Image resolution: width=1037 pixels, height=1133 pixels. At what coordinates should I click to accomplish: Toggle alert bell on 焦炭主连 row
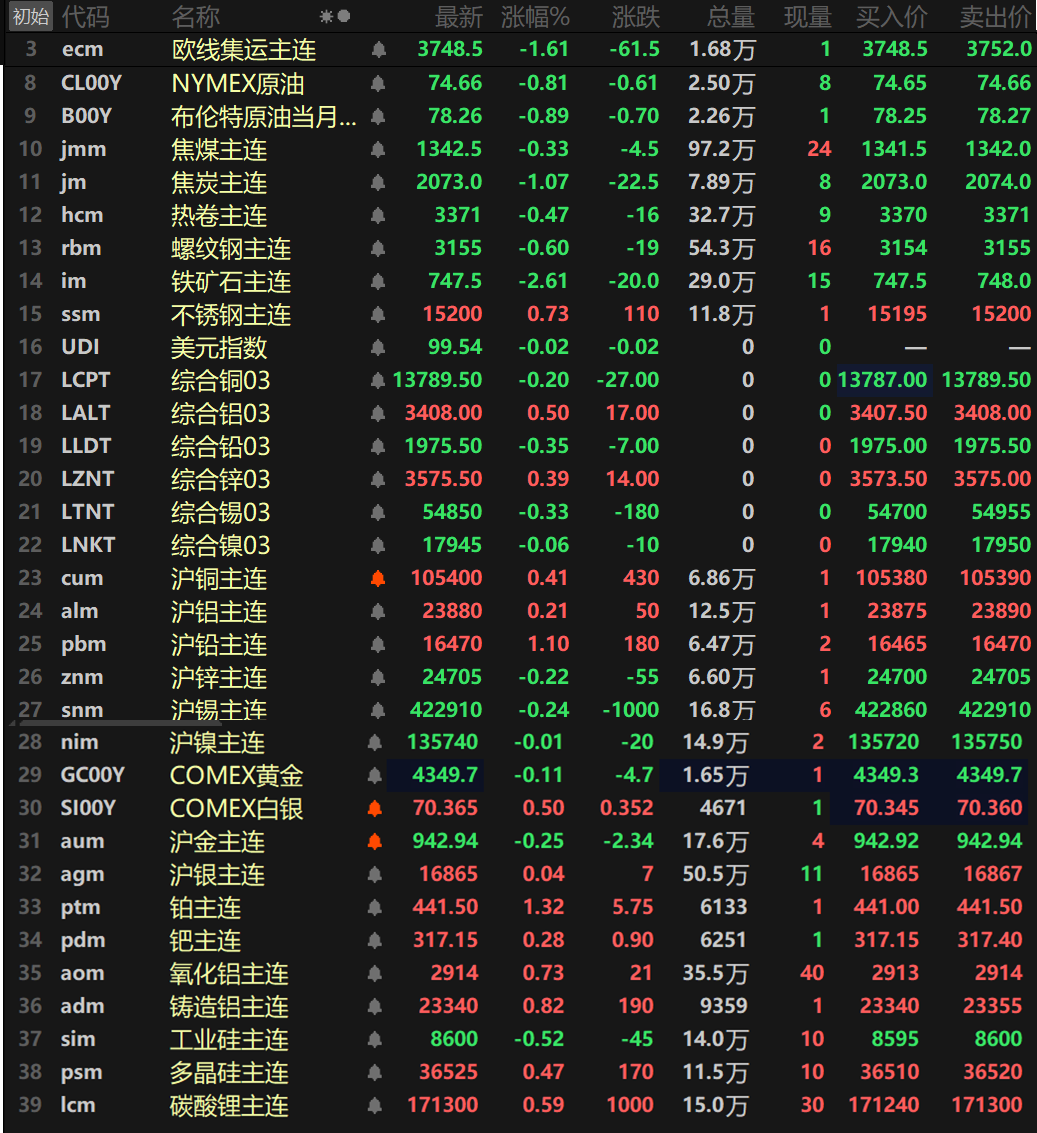pyautogui.click(x=377, y=183)
